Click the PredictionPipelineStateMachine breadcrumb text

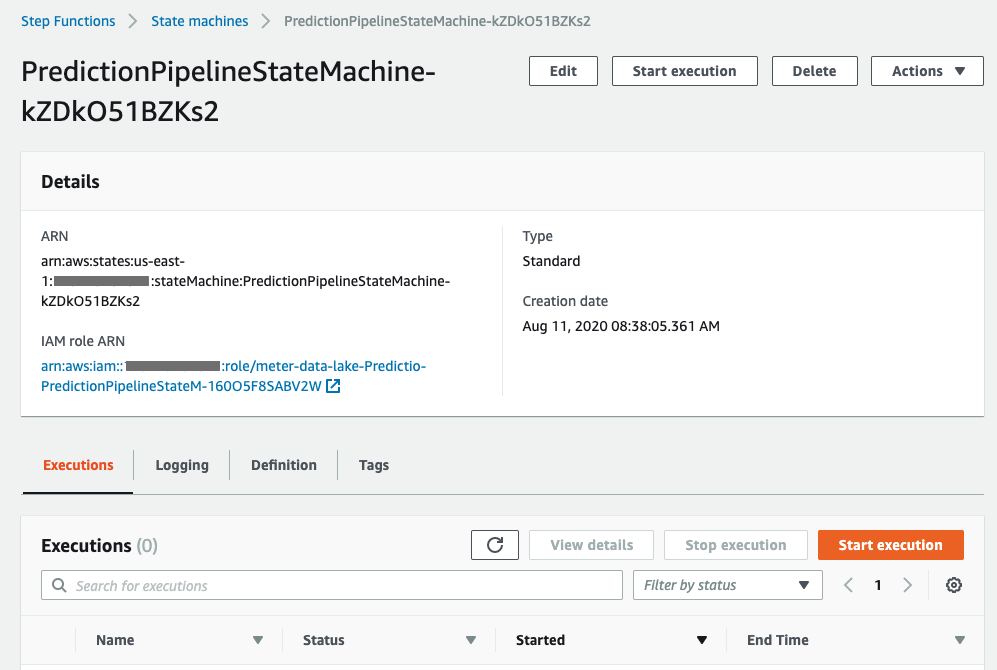tap(437, 21)
